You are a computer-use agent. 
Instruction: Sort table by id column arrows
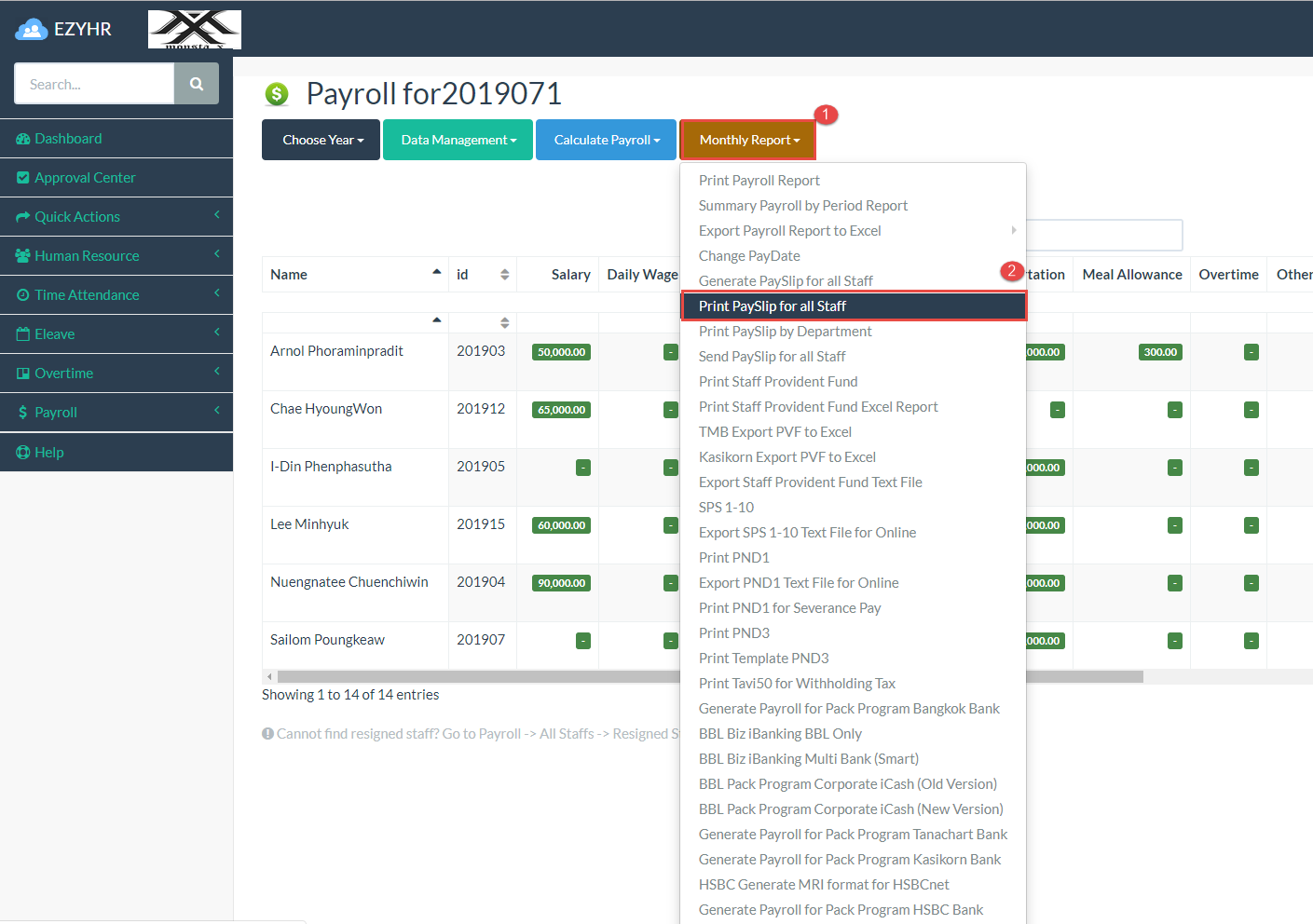pos(504,275)
